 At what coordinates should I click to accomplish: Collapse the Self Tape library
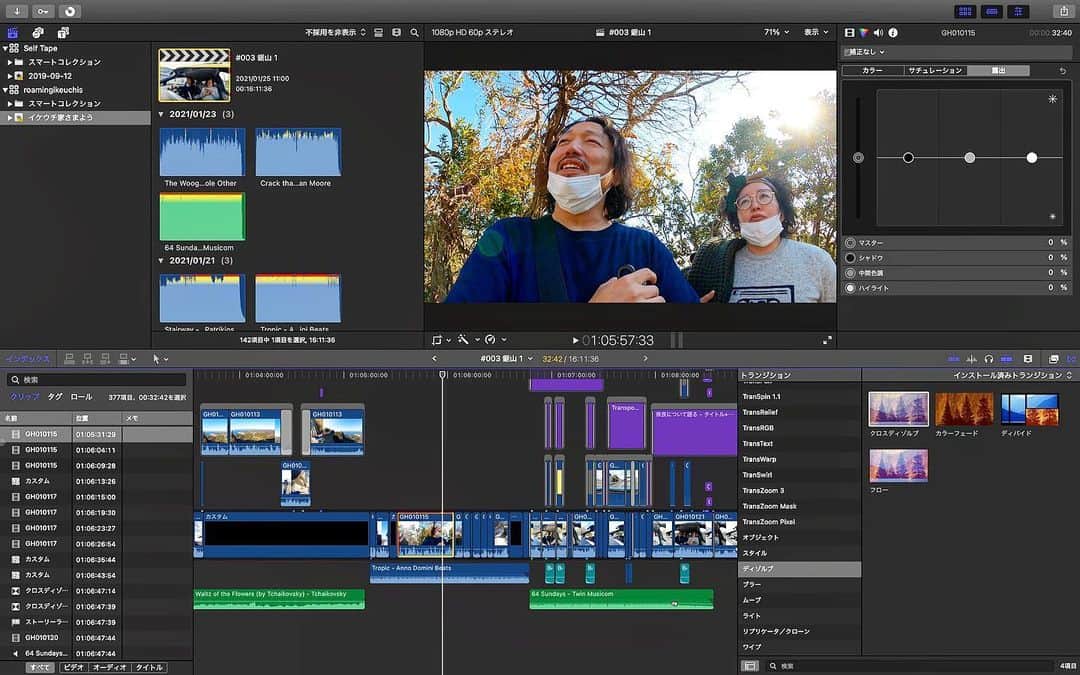tap(6, 48)
